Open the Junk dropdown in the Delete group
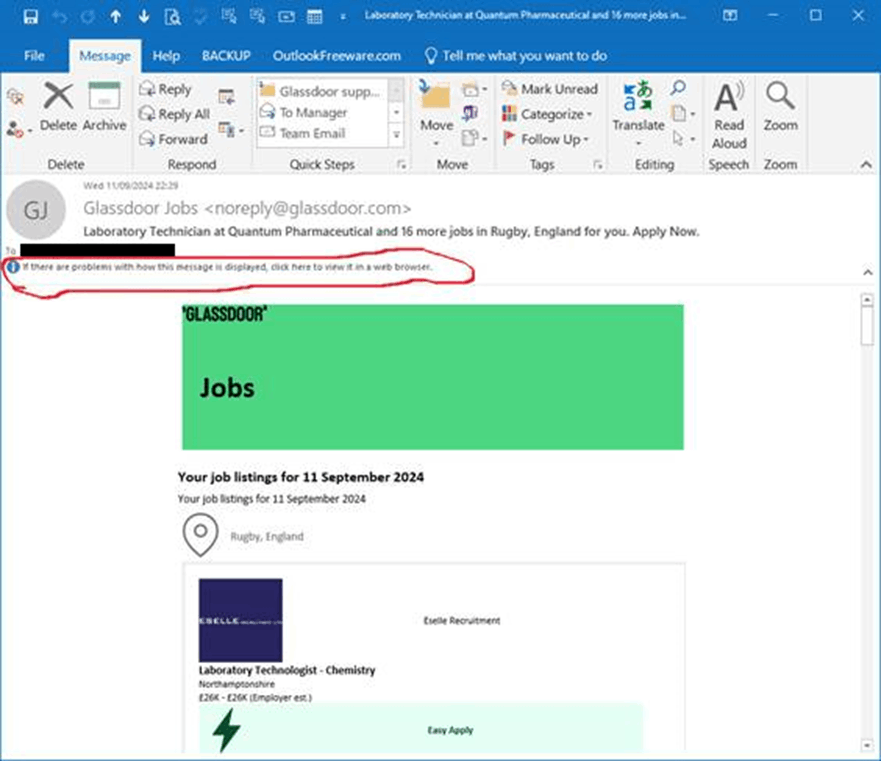The image size is (881, 761). [19, 130]
